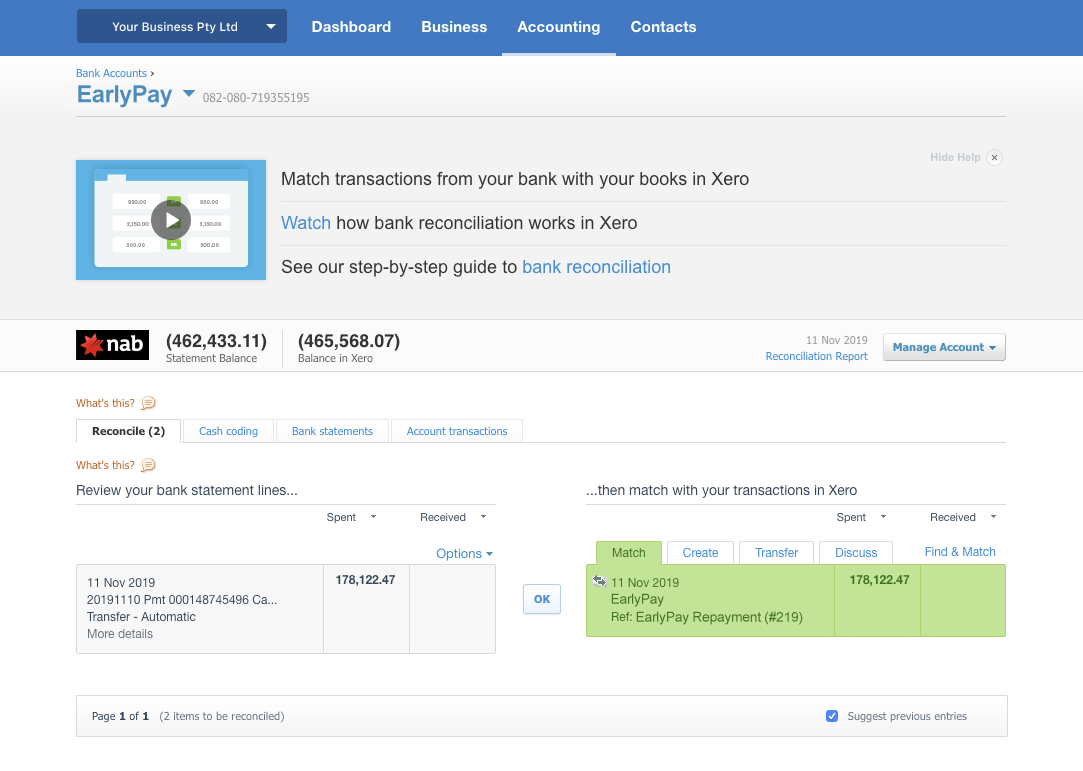1083x771 pixels.
Task: Select the Discuss tab
Action: (856, 553)
